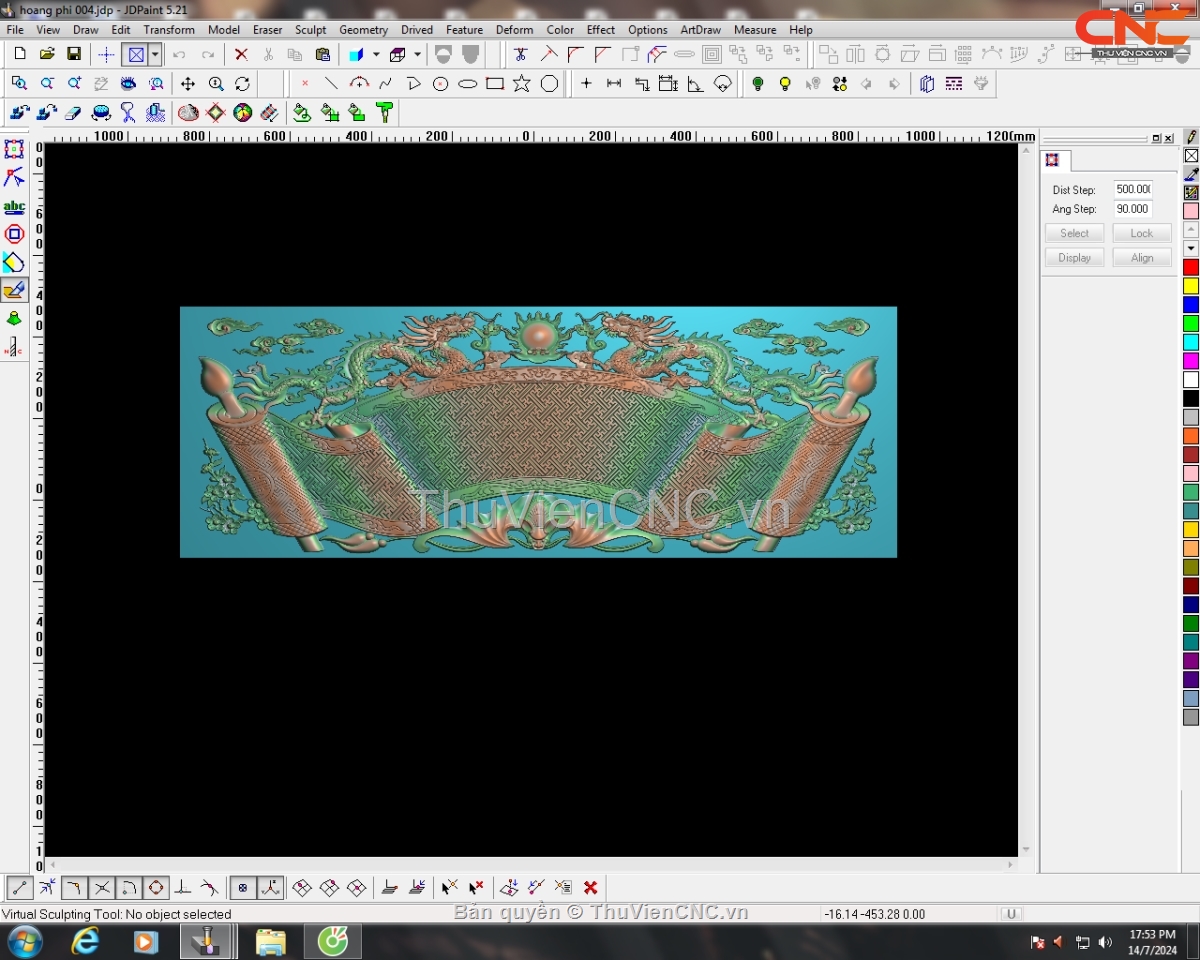Image resolution: width=1200 pixels, height=960 pixels.
Task: Click the green paint roller icon
Action: coord(385,113)
